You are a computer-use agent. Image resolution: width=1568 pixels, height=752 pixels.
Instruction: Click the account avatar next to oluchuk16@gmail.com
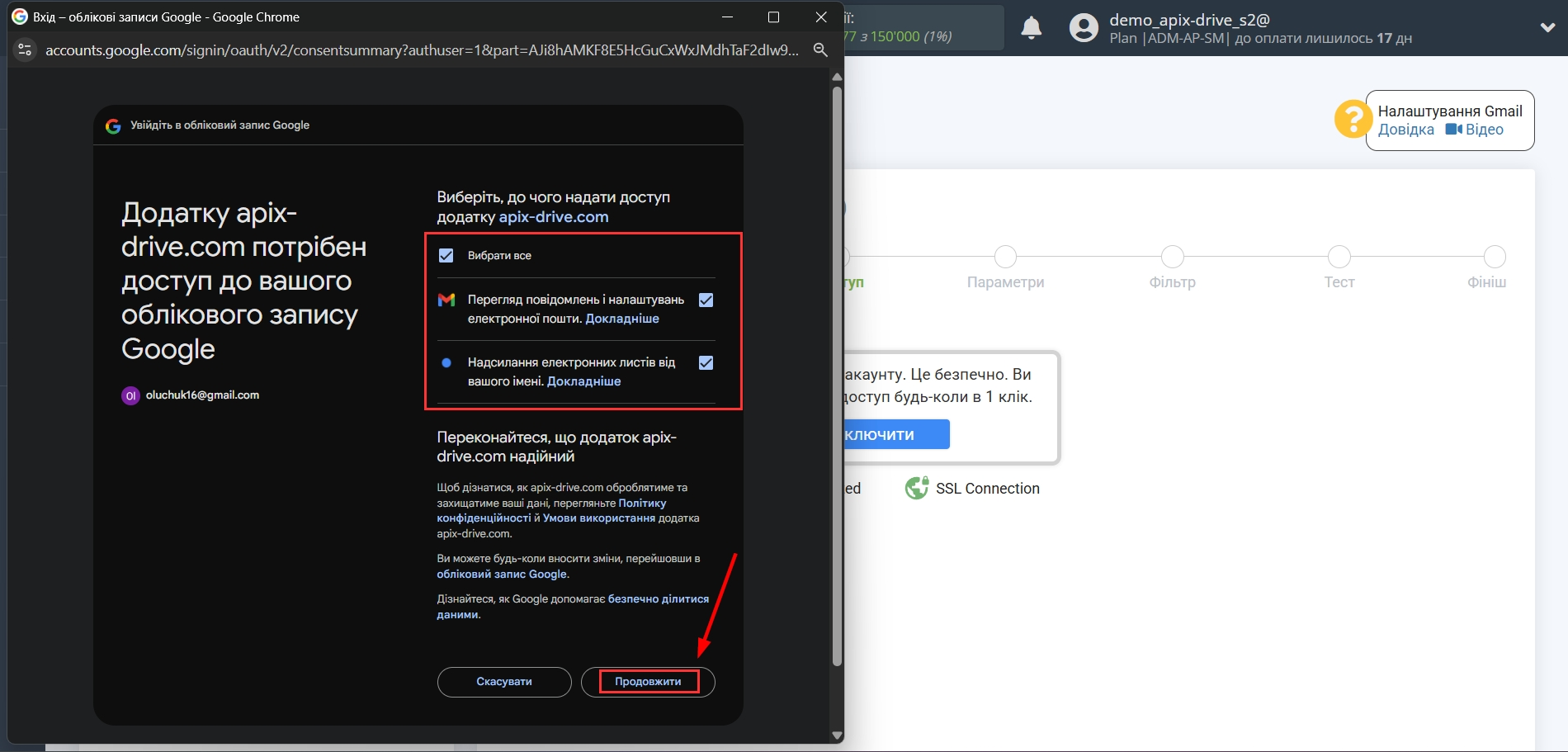(130, 395)
